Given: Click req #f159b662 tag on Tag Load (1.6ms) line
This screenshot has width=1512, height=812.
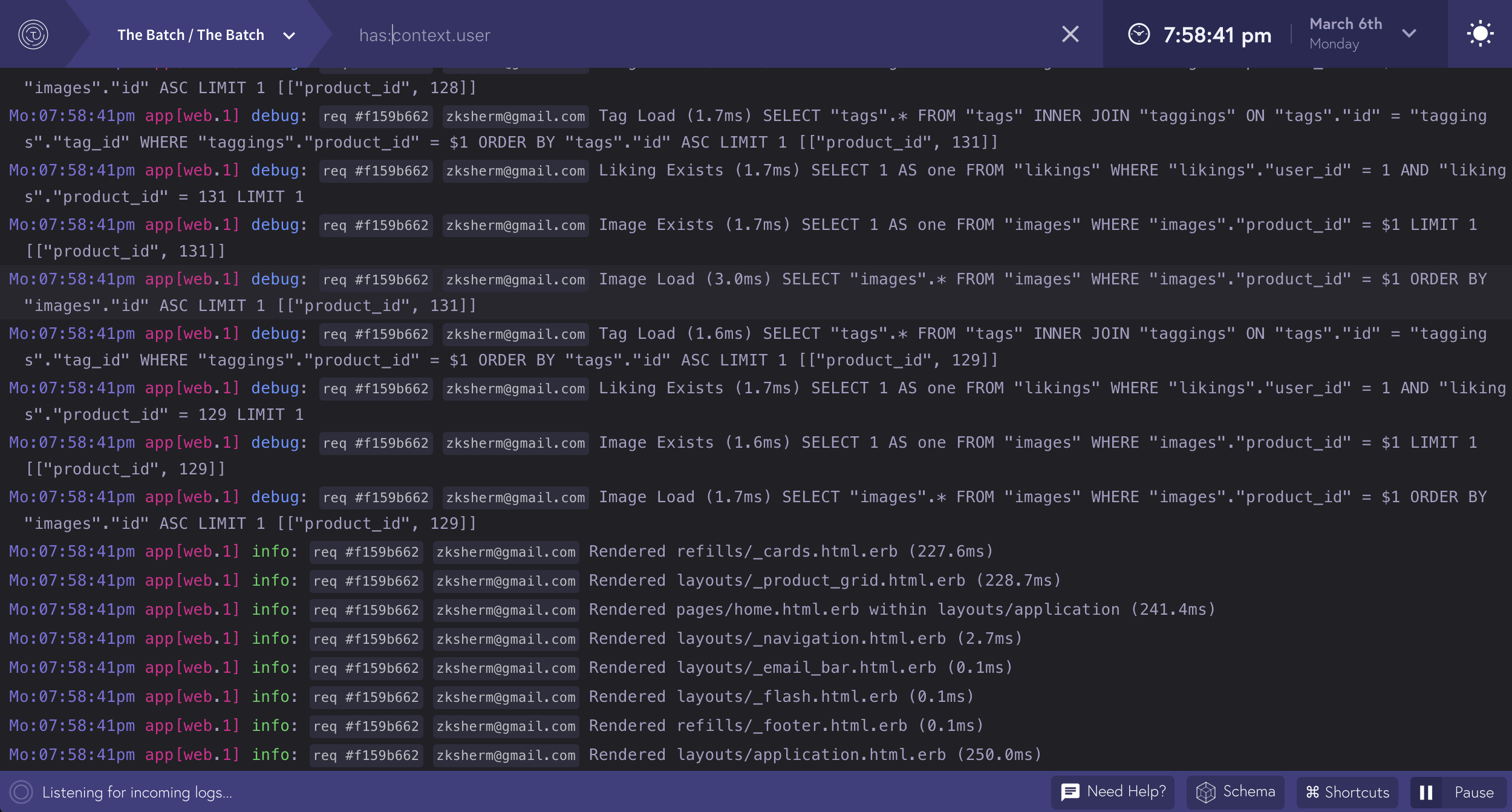Looking at the screenshot, I should [376, 334].
